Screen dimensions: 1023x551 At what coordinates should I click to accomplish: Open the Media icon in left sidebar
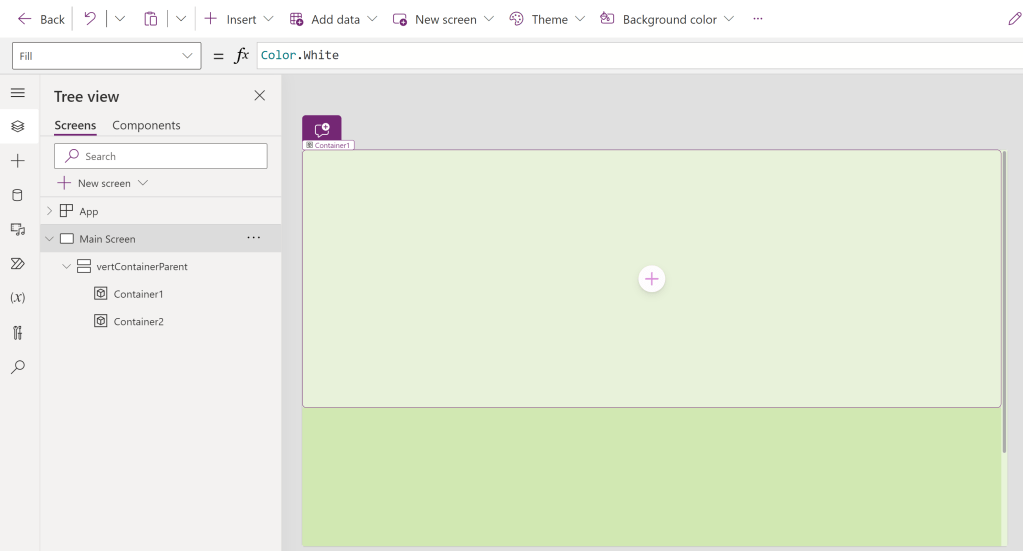click(17, 229)
